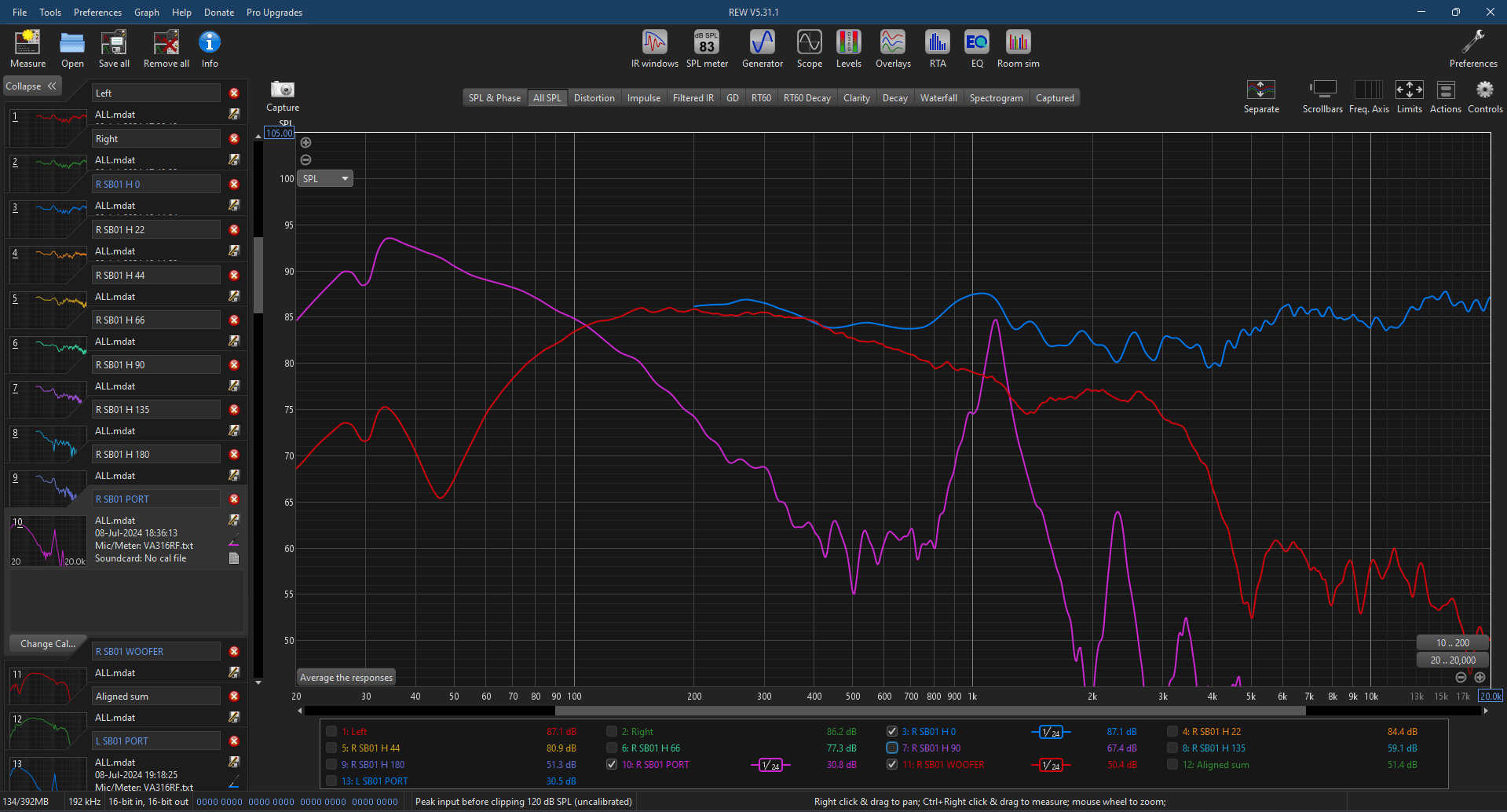Open the Room sim tool
Viewport: 1507px width, 812px height.
coord(1019,49)
